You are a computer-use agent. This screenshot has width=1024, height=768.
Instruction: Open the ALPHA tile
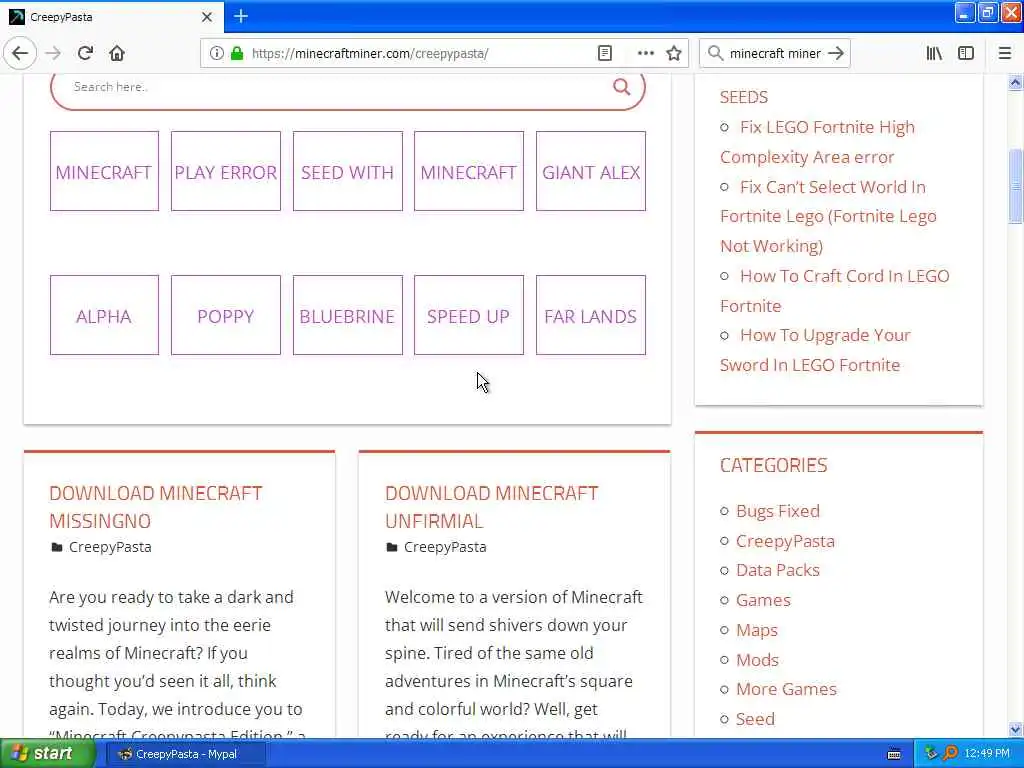(x=104, y=315)
